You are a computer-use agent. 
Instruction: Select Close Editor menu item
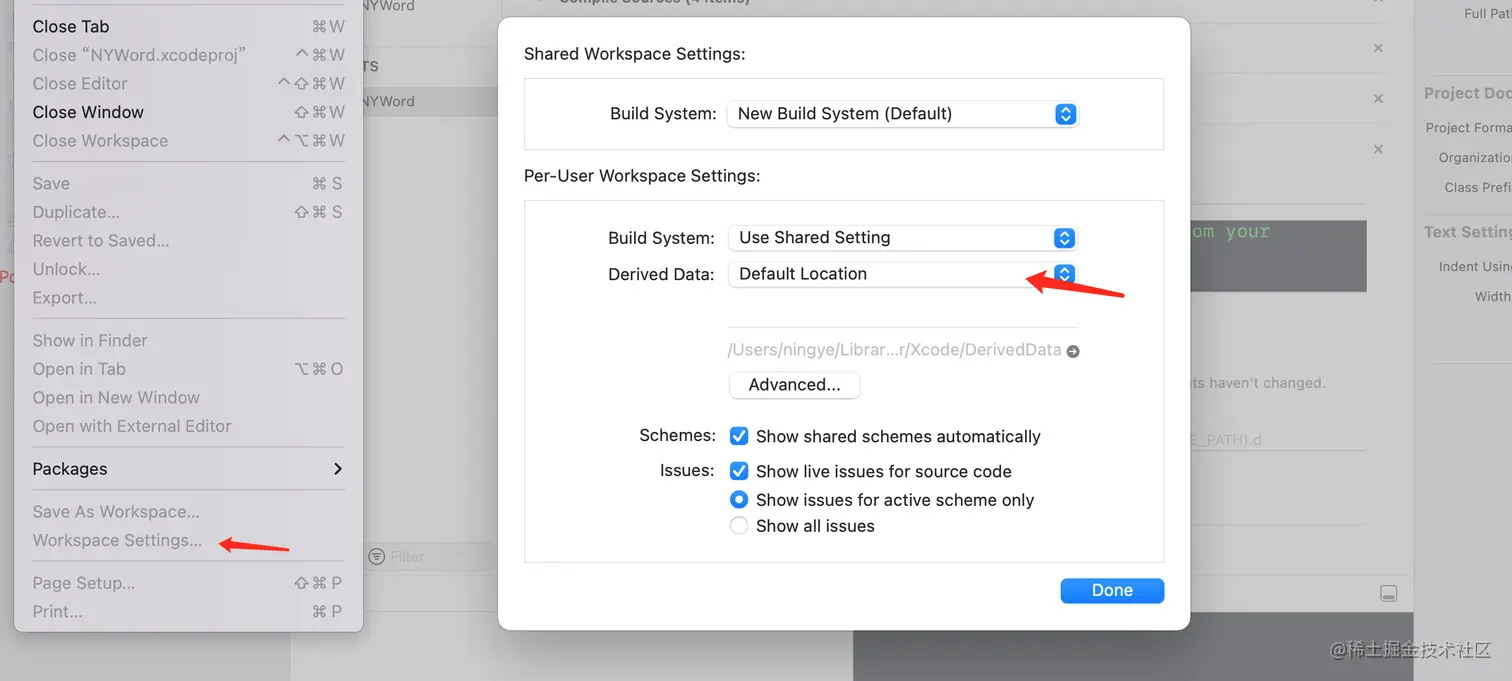point(188,84)
